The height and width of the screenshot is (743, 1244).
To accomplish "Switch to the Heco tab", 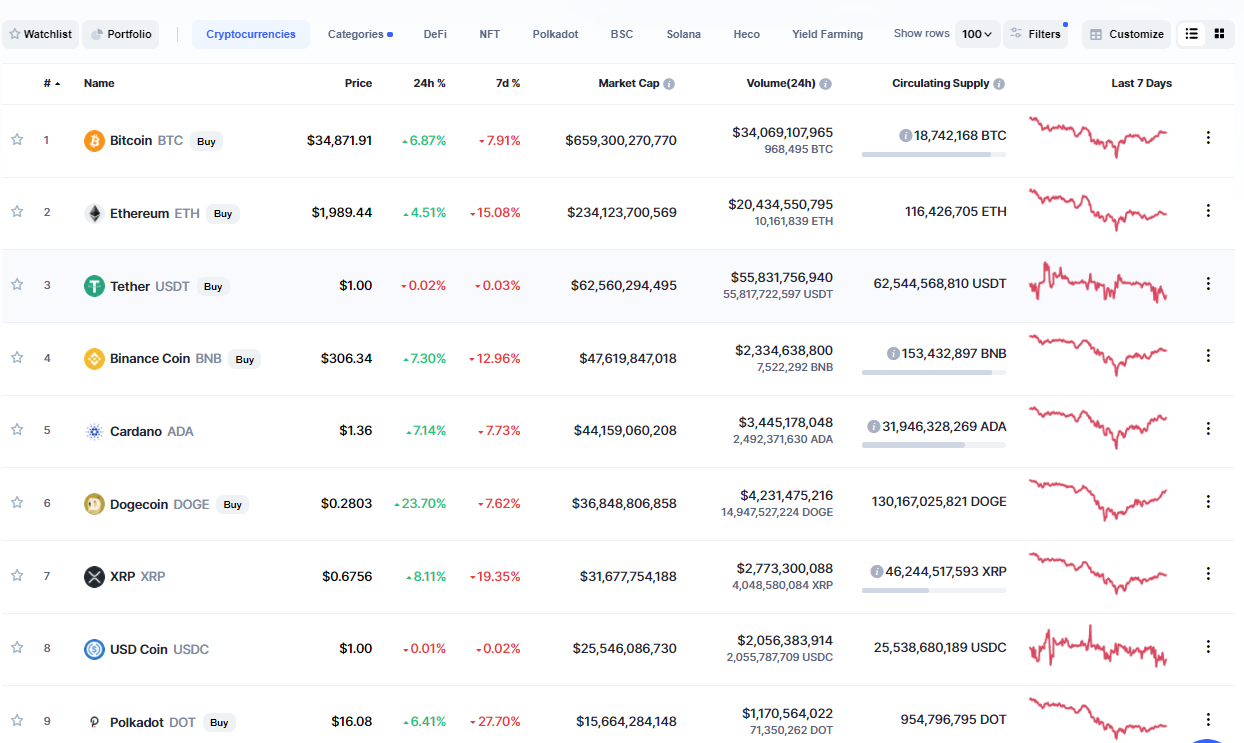I will 747,34.
